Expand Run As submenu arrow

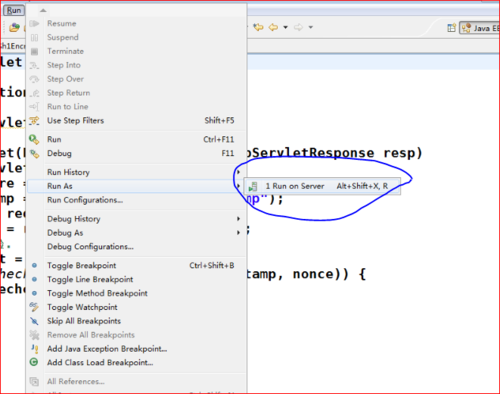pos(238,186)
